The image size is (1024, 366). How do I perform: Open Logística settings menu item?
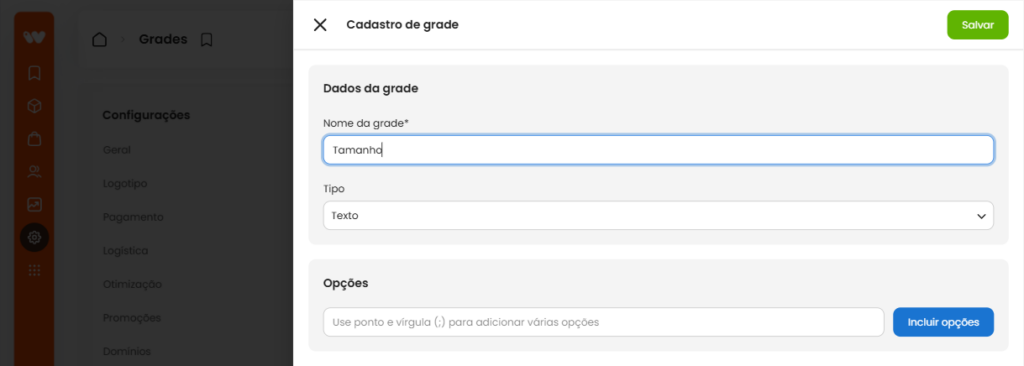tap(125, 250)
